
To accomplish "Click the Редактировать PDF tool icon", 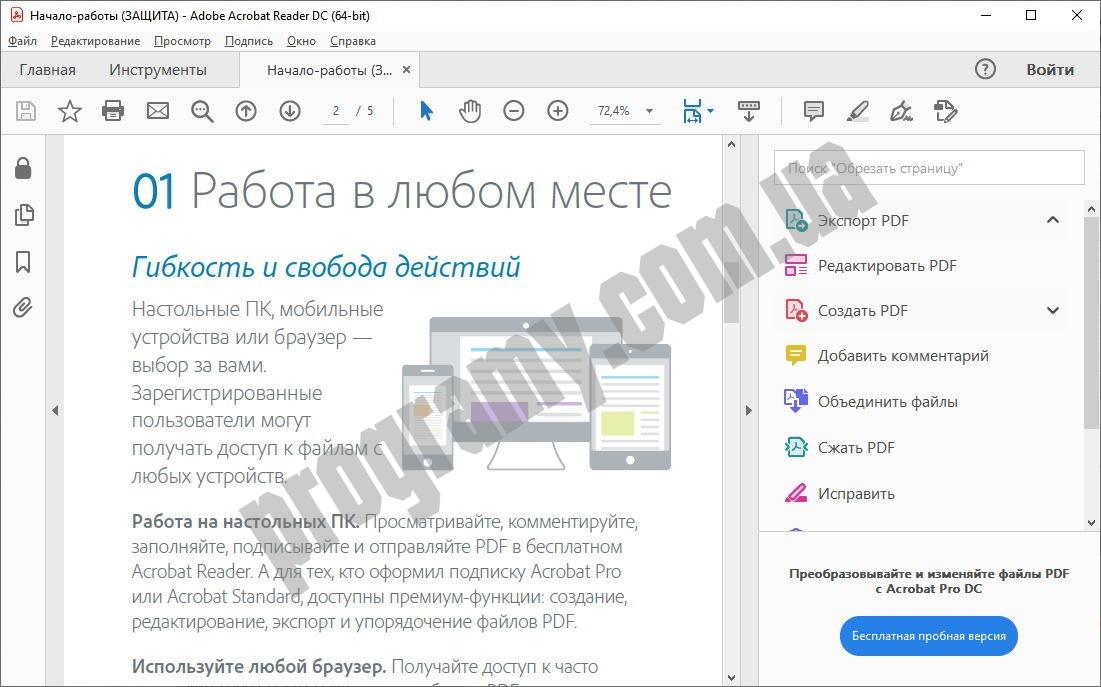I will tap(796, 266).
